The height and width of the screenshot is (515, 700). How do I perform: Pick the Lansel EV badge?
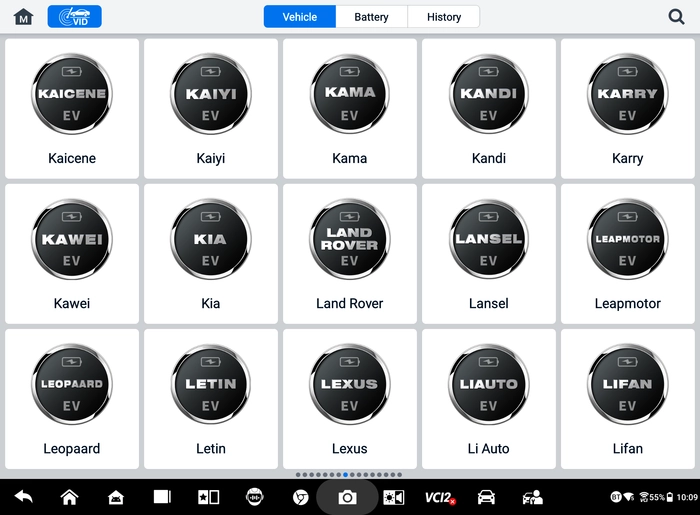489,239
